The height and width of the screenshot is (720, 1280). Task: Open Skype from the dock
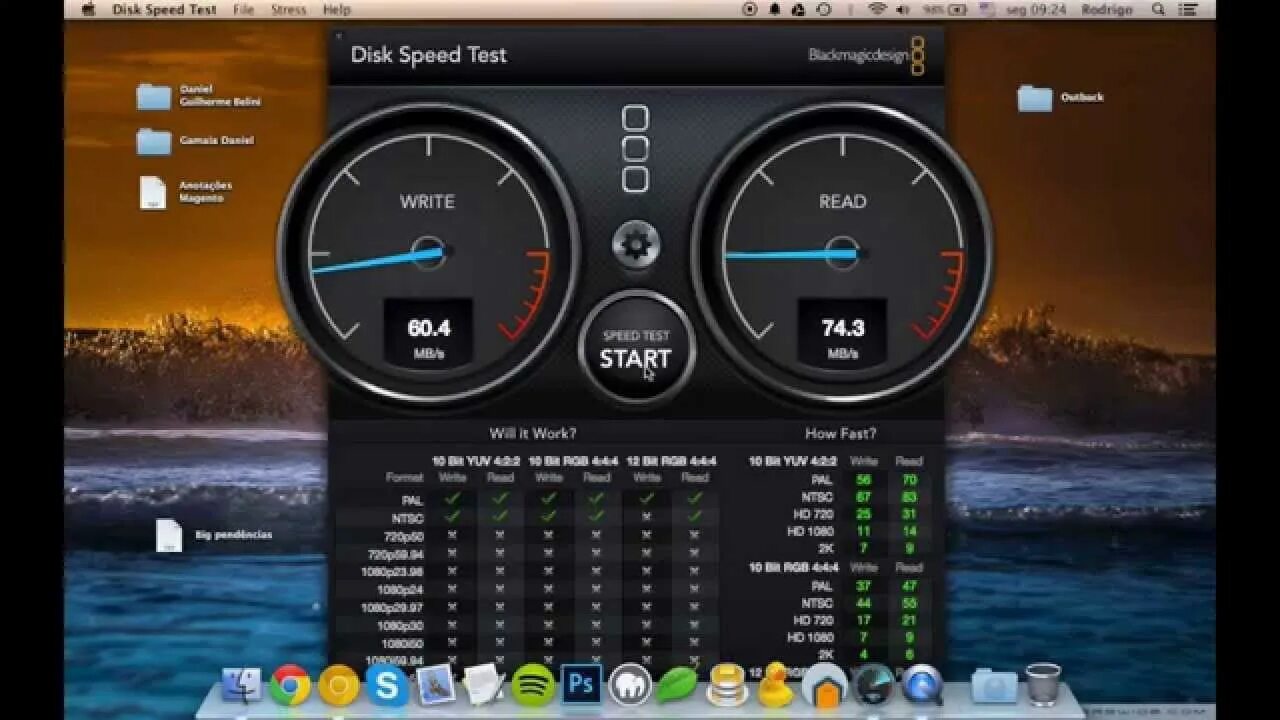tap(387, 685)
